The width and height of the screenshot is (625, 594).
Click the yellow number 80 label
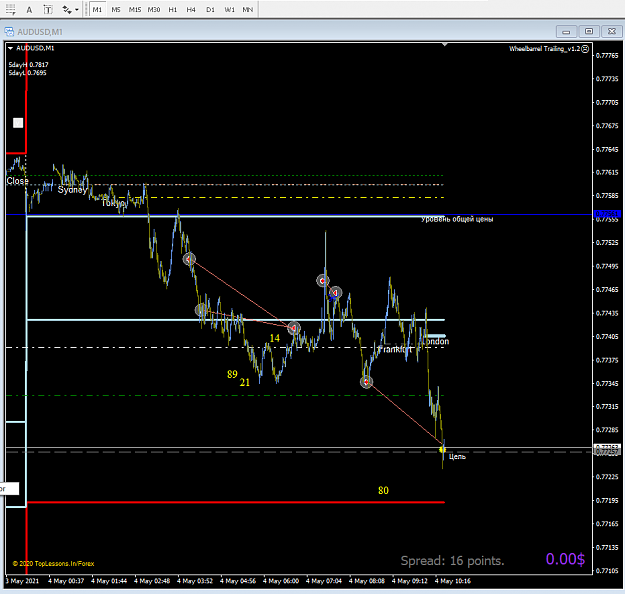coord(383,490)
